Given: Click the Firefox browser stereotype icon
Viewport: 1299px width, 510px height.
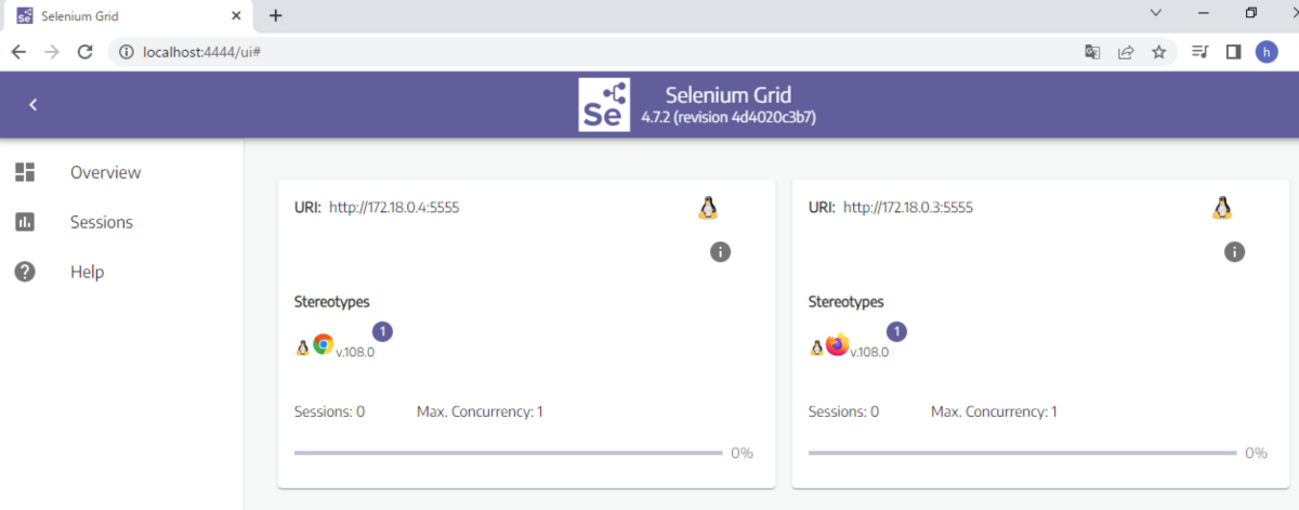Looking at the screenshot, I should [837, 345].
